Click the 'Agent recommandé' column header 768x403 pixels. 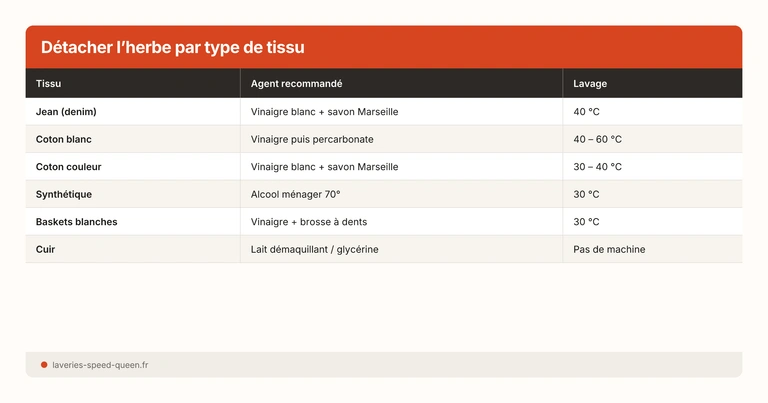coord(297,84)
